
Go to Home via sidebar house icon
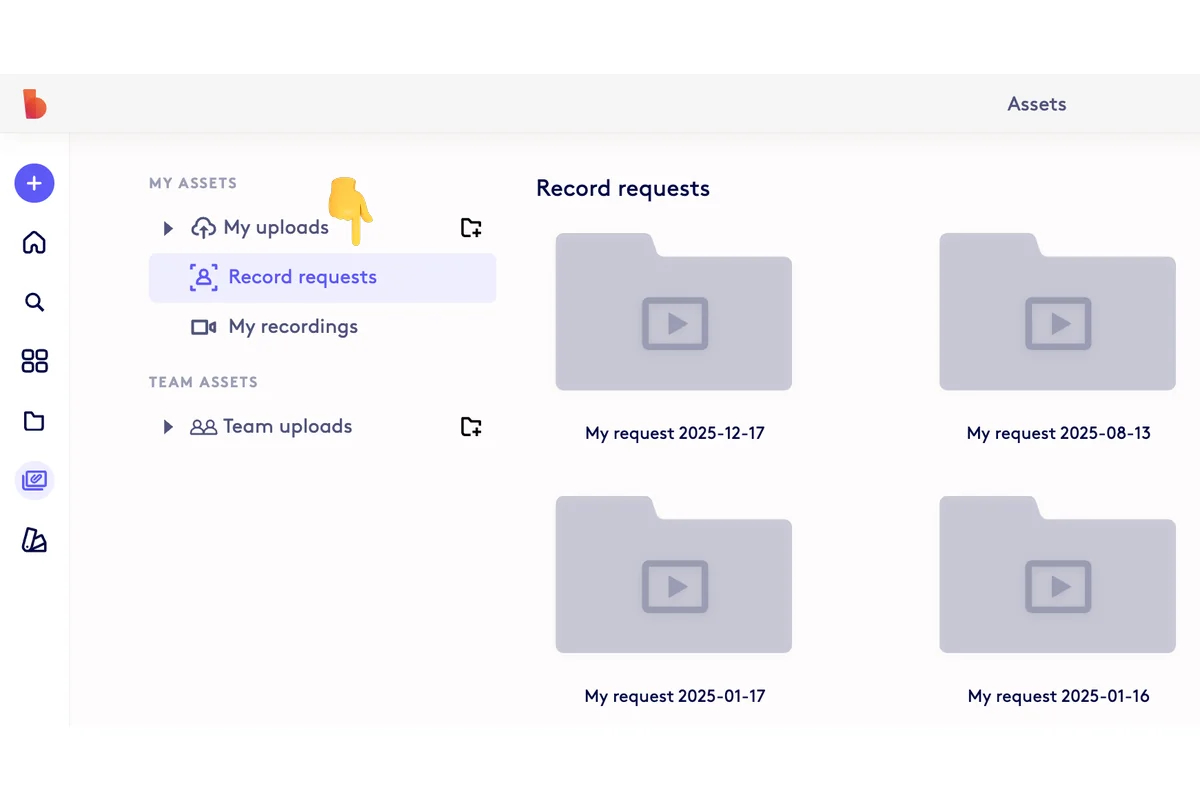[x=34, y=243]
